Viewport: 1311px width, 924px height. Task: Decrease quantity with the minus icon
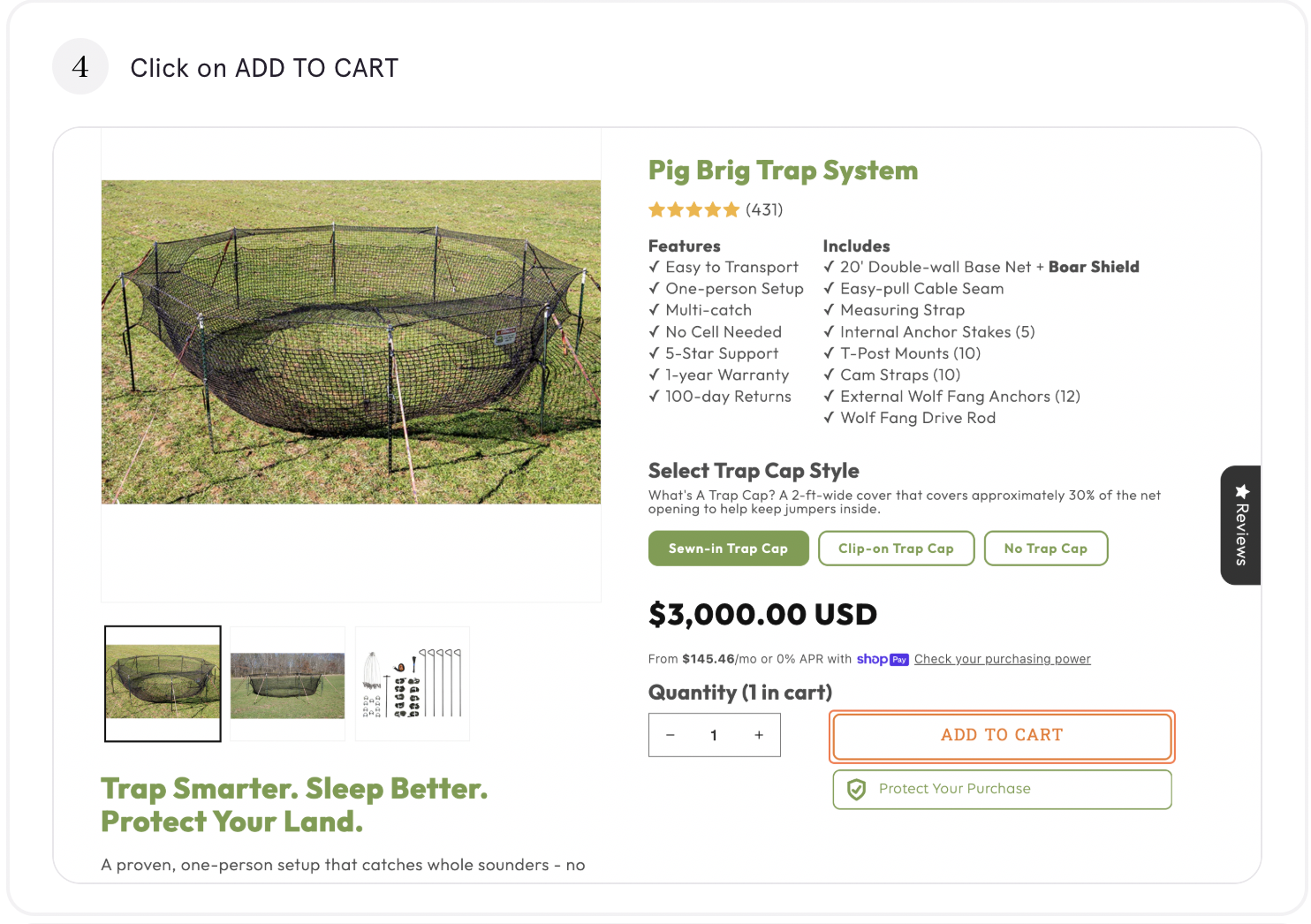click(x=671, y=735)
